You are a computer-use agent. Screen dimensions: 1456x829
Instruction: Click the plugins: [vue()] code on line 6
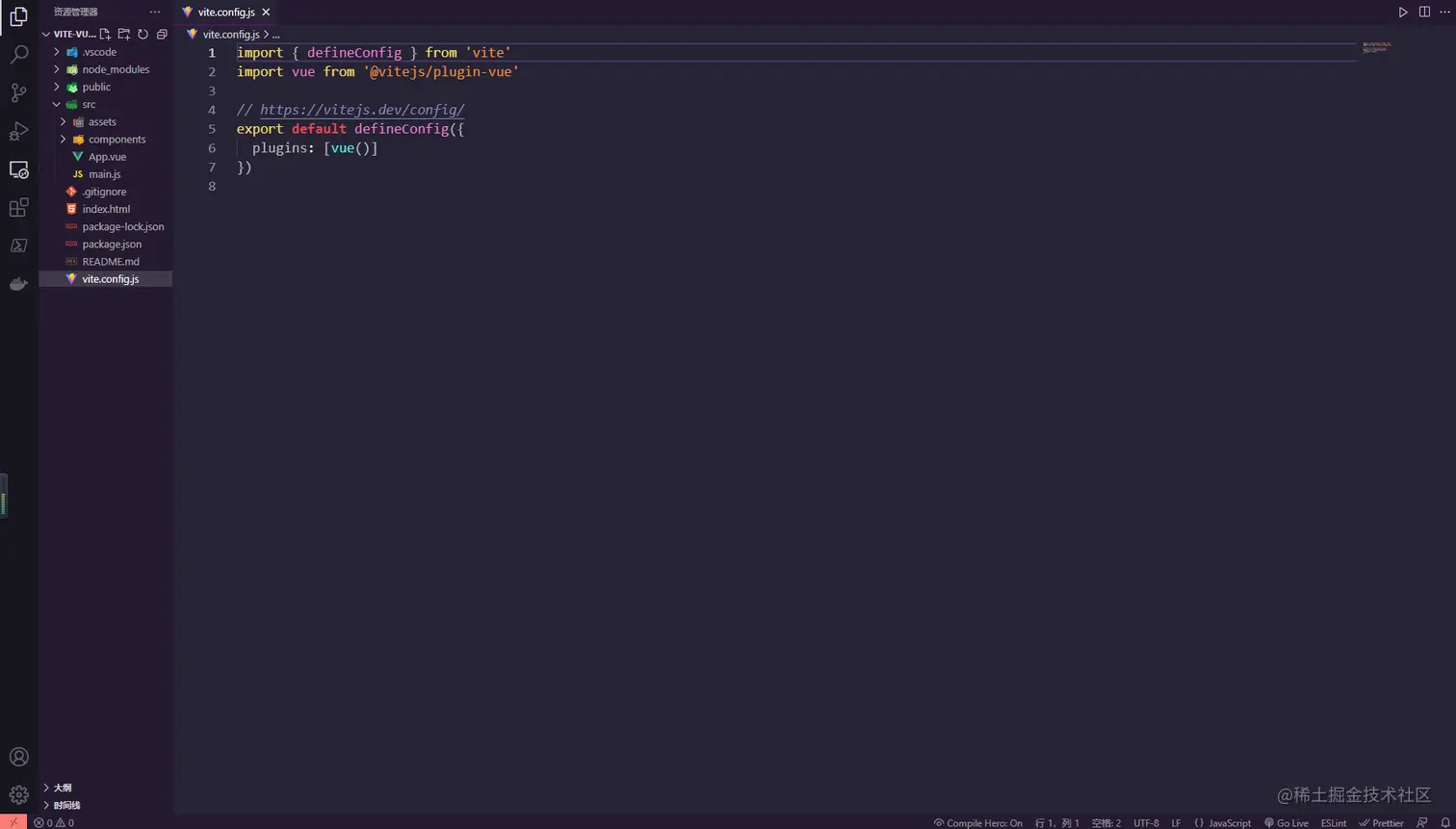(315, 148)
